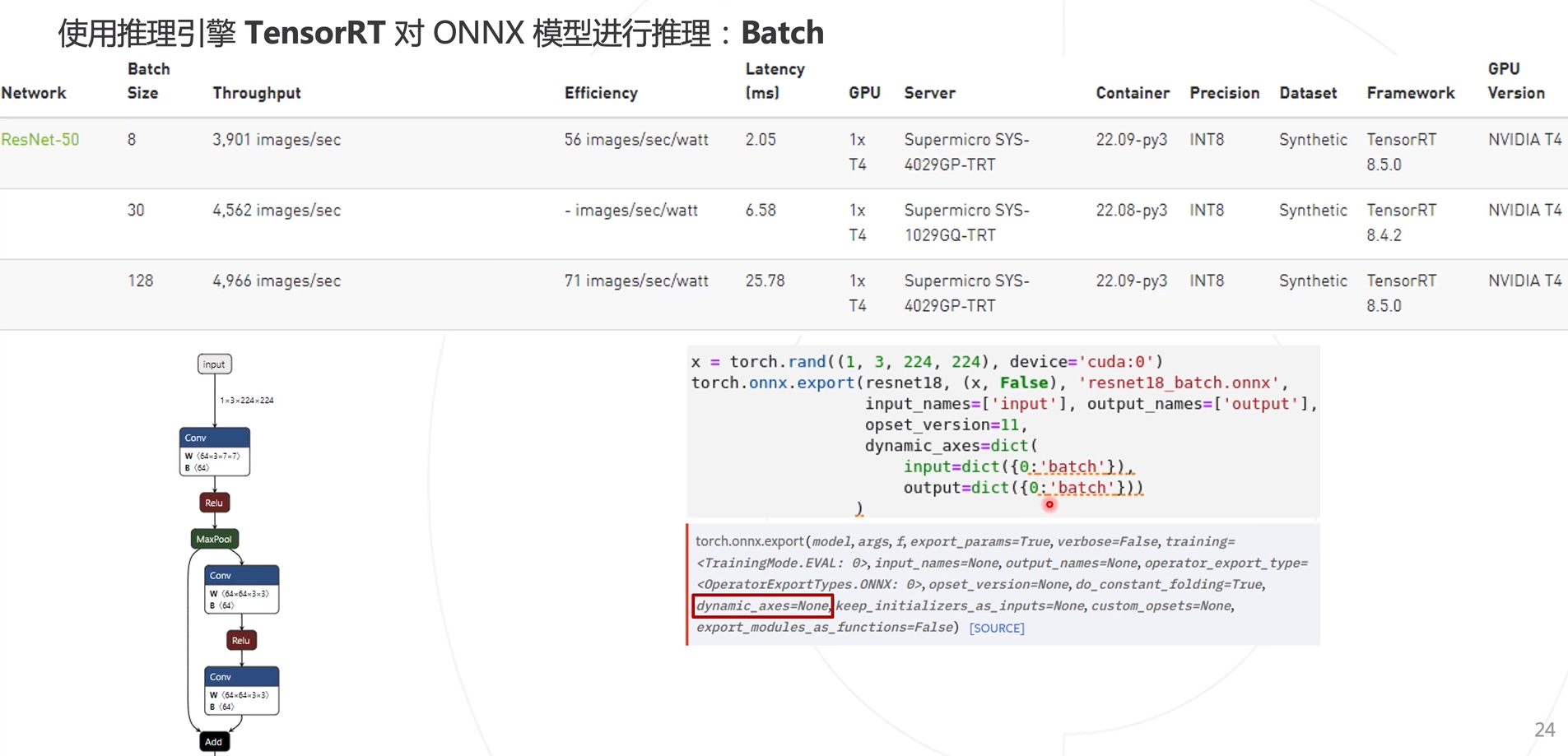The image size is (1568, 756).
Task: Click the Dataset column header
Action: [x=1308, y=93]
